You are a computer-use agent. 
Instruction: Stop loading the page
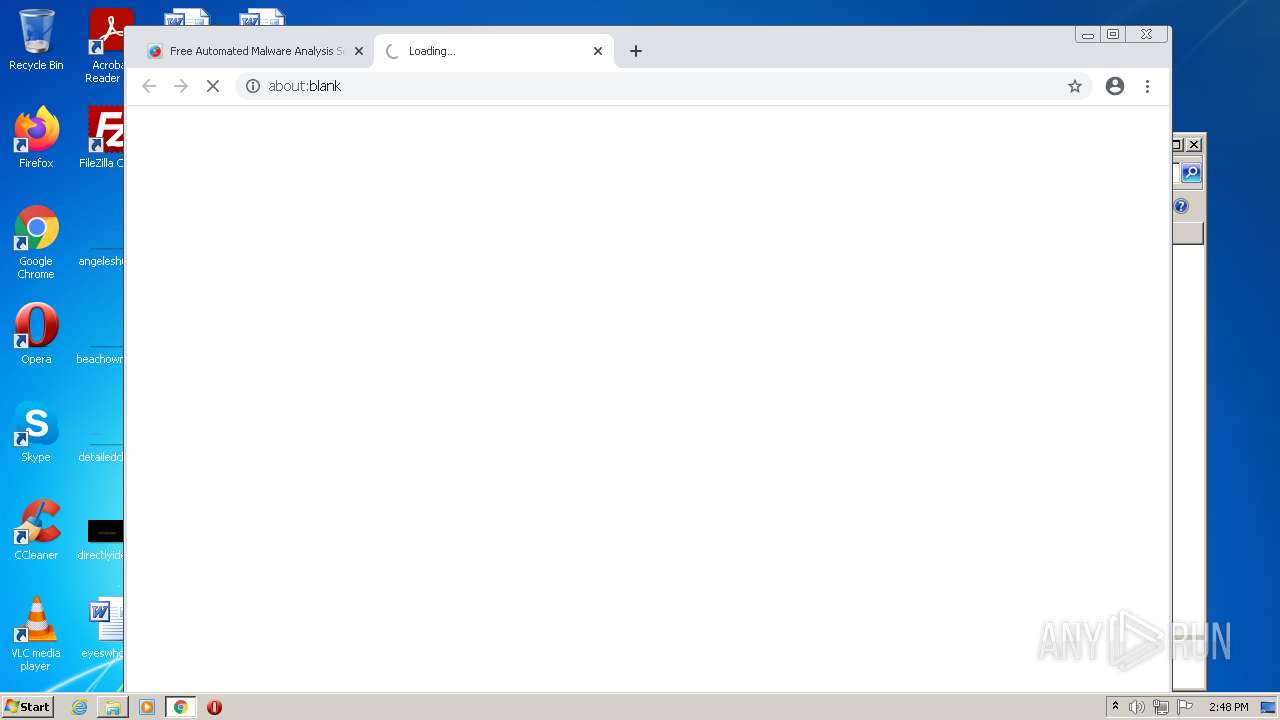[x=213, y=86]
